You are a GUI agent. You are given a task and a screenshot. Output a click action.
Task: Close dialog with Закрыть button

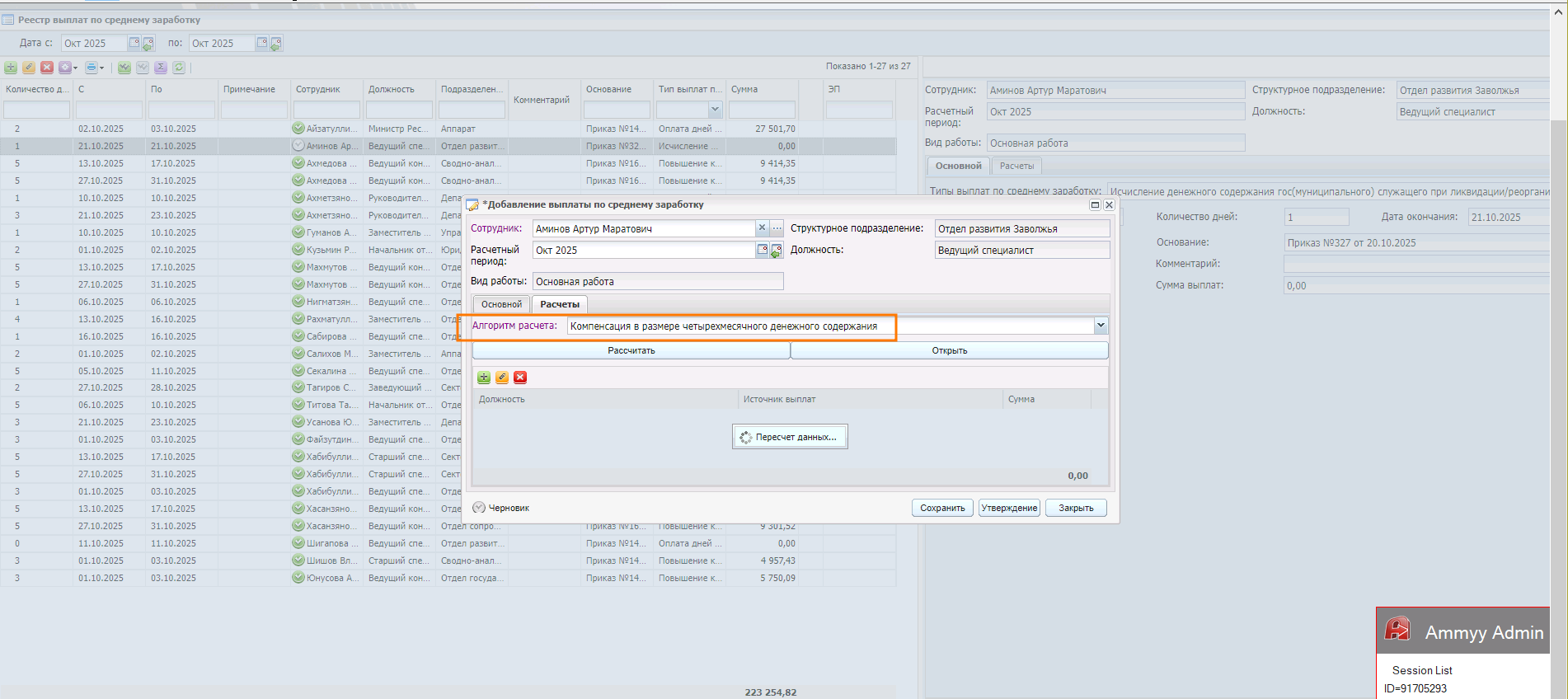(1076, 508)
